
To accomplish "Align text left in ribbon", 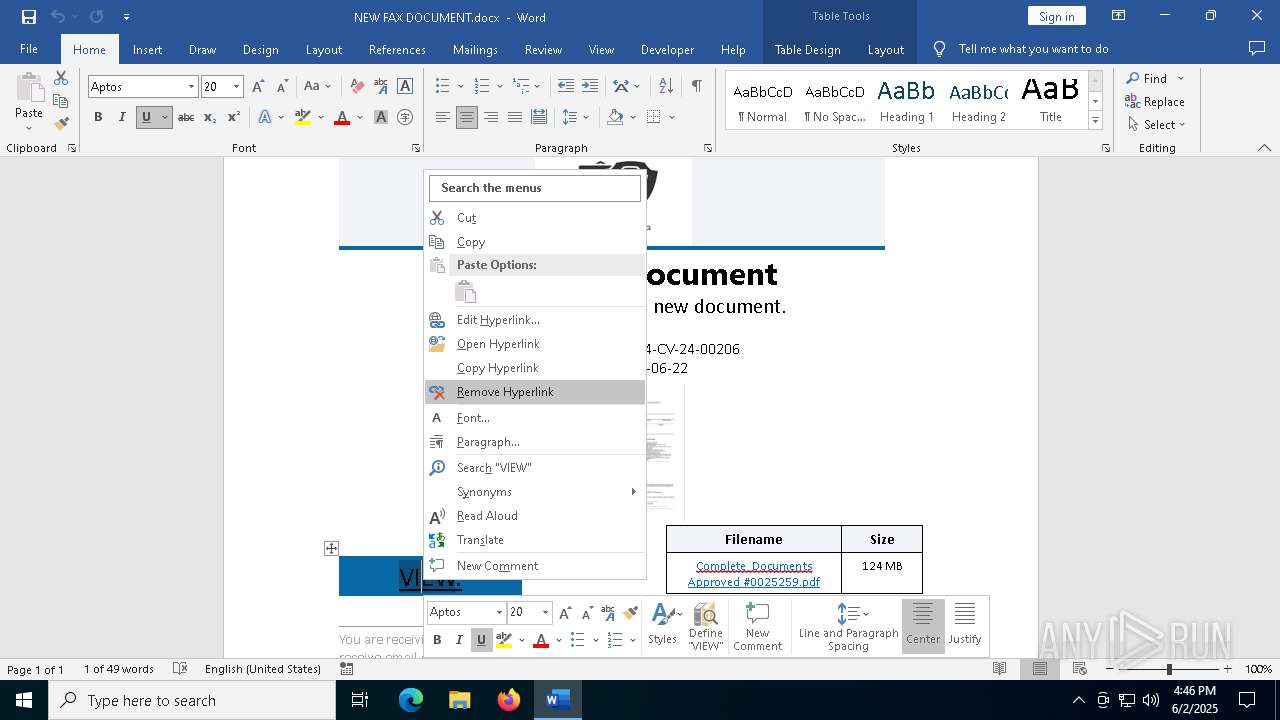I will click(443, 117).
